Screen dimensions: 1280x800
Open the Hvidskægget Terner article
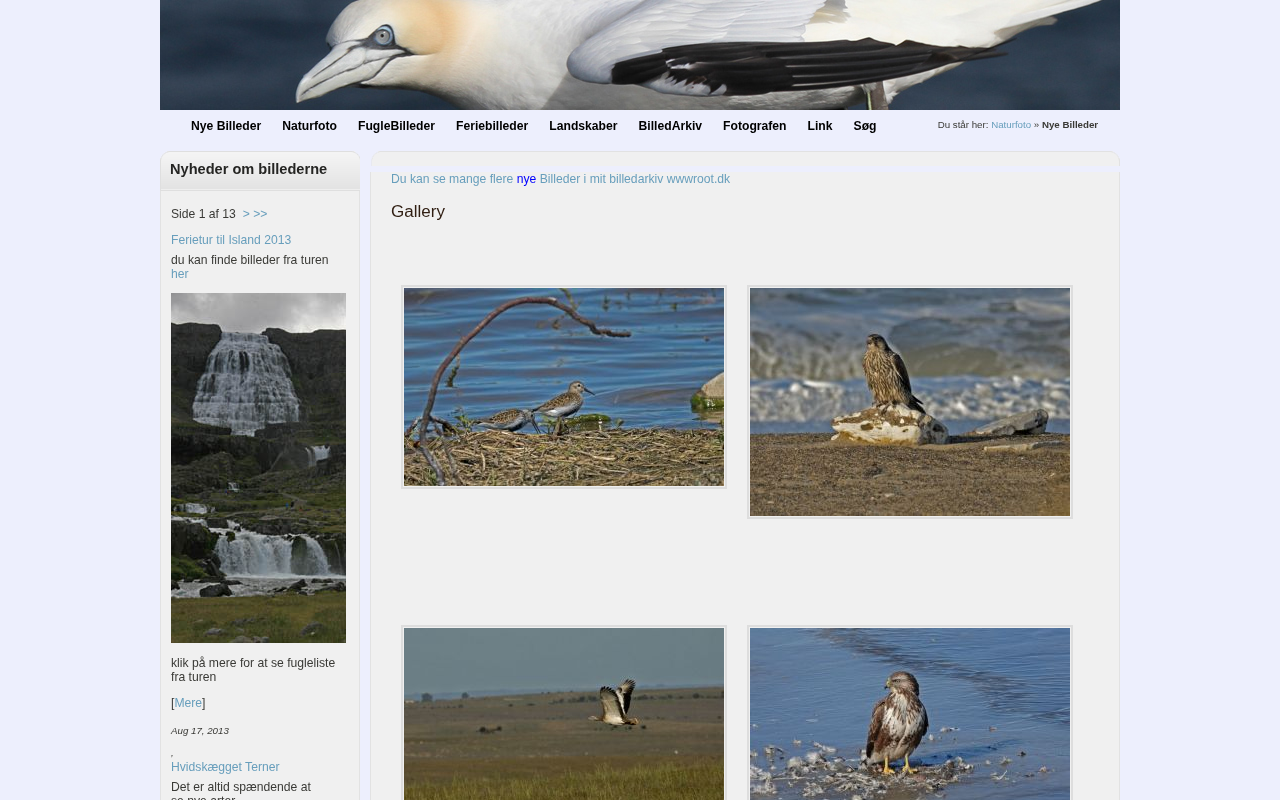coord(225,767)
